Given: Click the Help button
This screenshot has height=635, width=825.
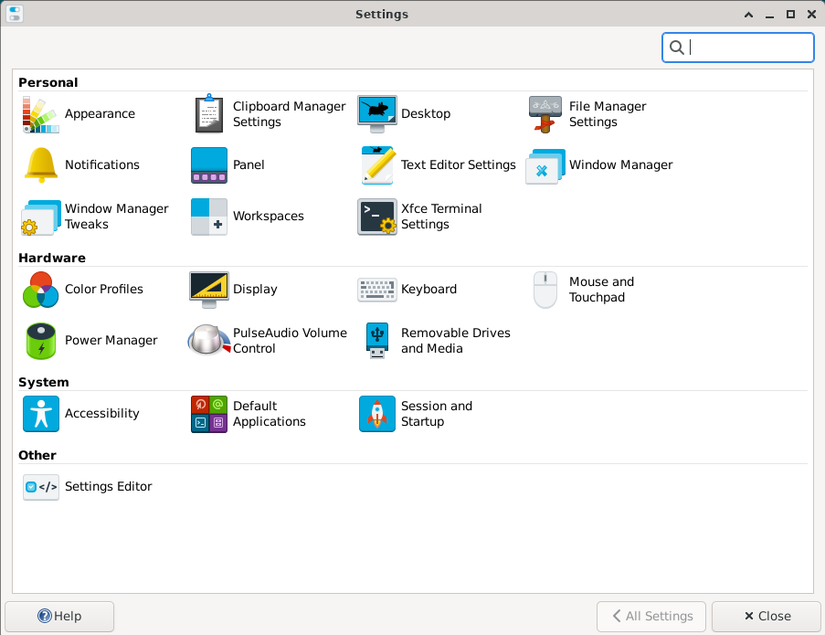Looking at the screenshot, I should 59,616.
